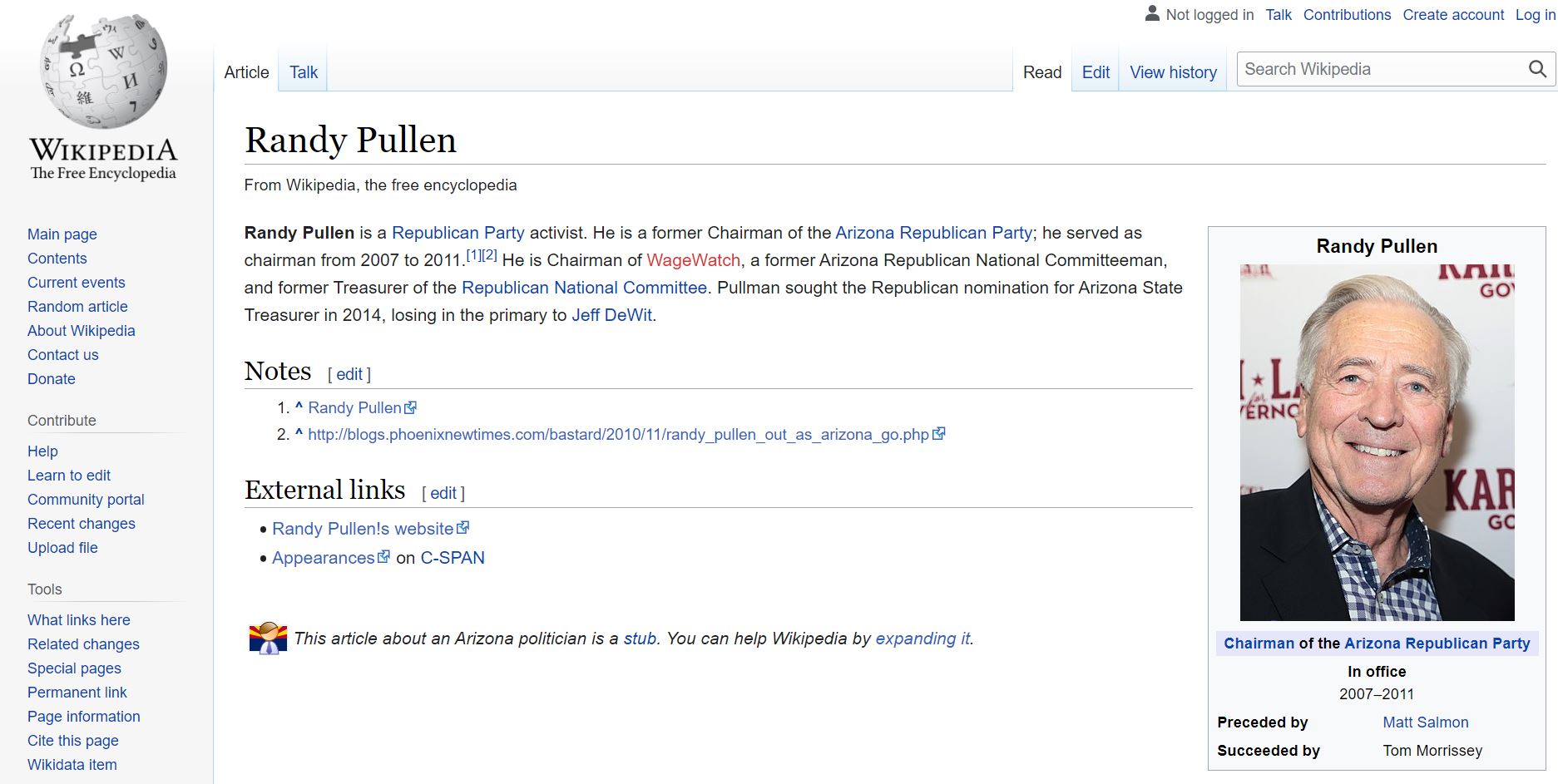This screenshot has height=784, width=1558.
Task: Open Contents in sidebar
Action: point(57,259)
